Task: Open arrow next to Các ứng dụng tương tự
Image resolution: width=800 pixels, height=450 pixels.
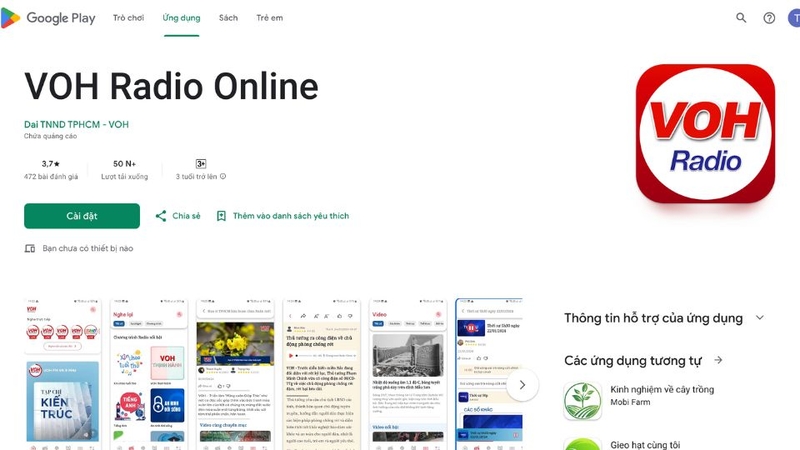Action: pos(718,360)
